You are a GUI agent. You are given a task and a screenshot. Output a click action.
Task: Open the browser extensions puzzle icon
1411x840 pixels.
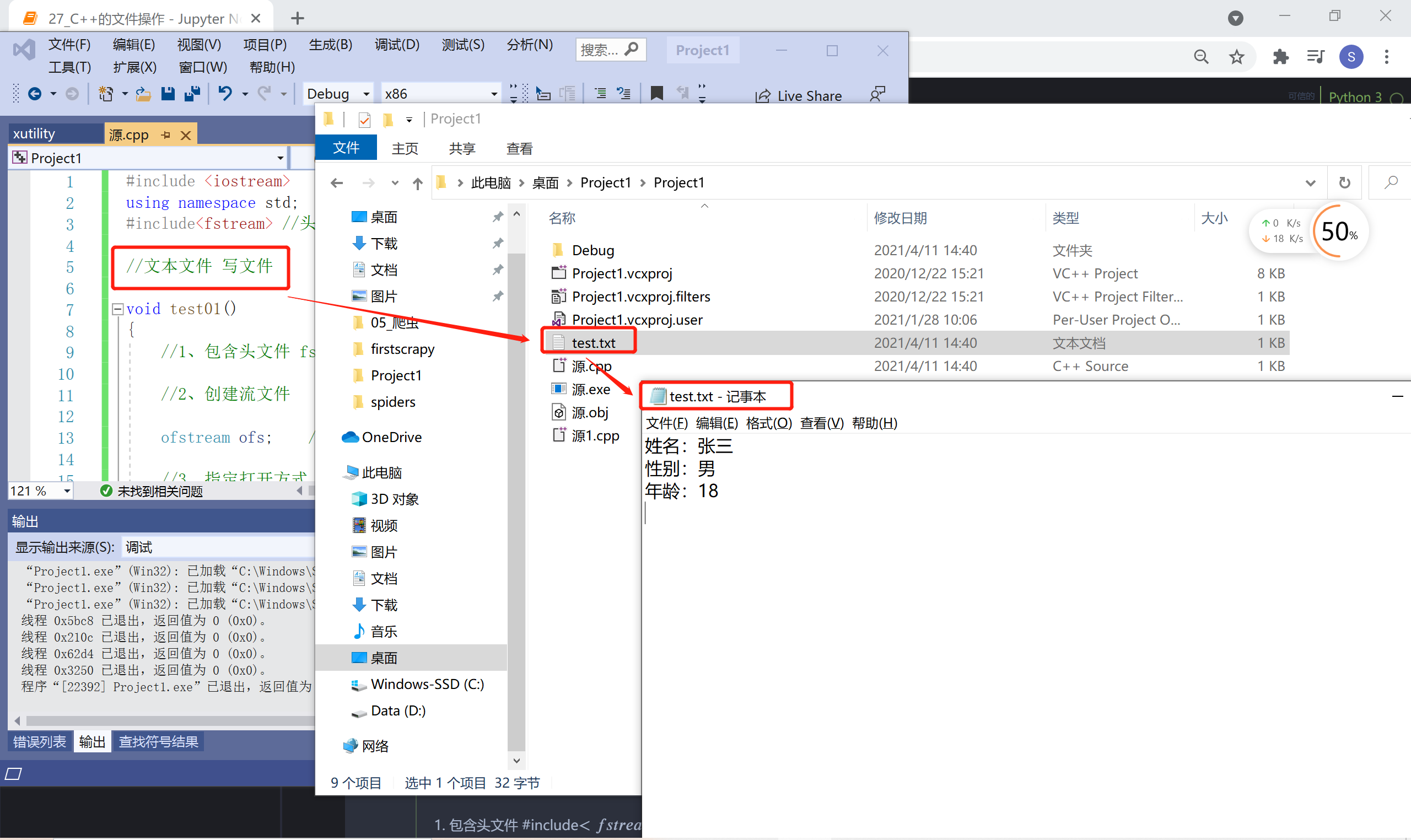click(x=1280, y=57)
